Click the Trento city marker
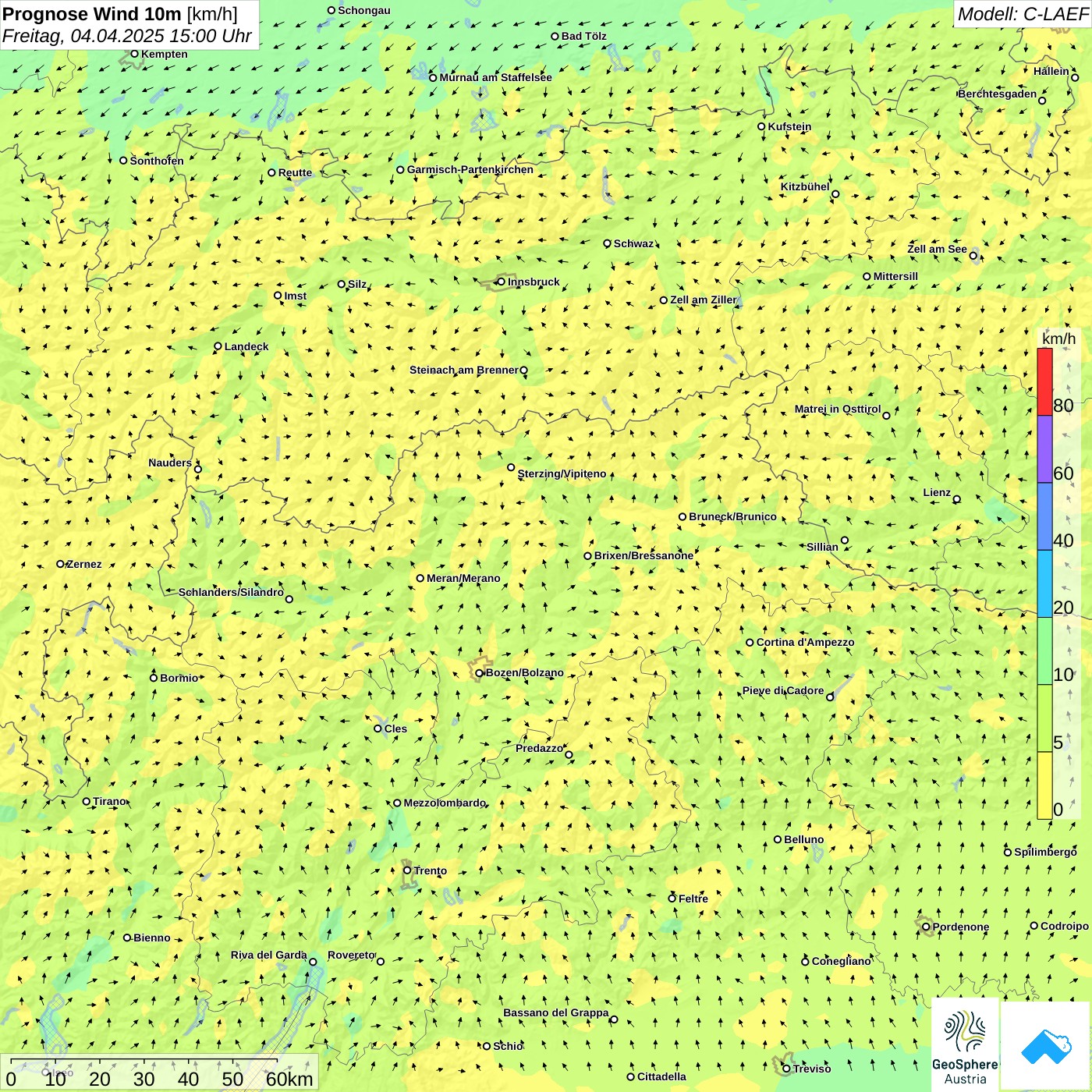1092x1092 pixels. tap(407, 870)
